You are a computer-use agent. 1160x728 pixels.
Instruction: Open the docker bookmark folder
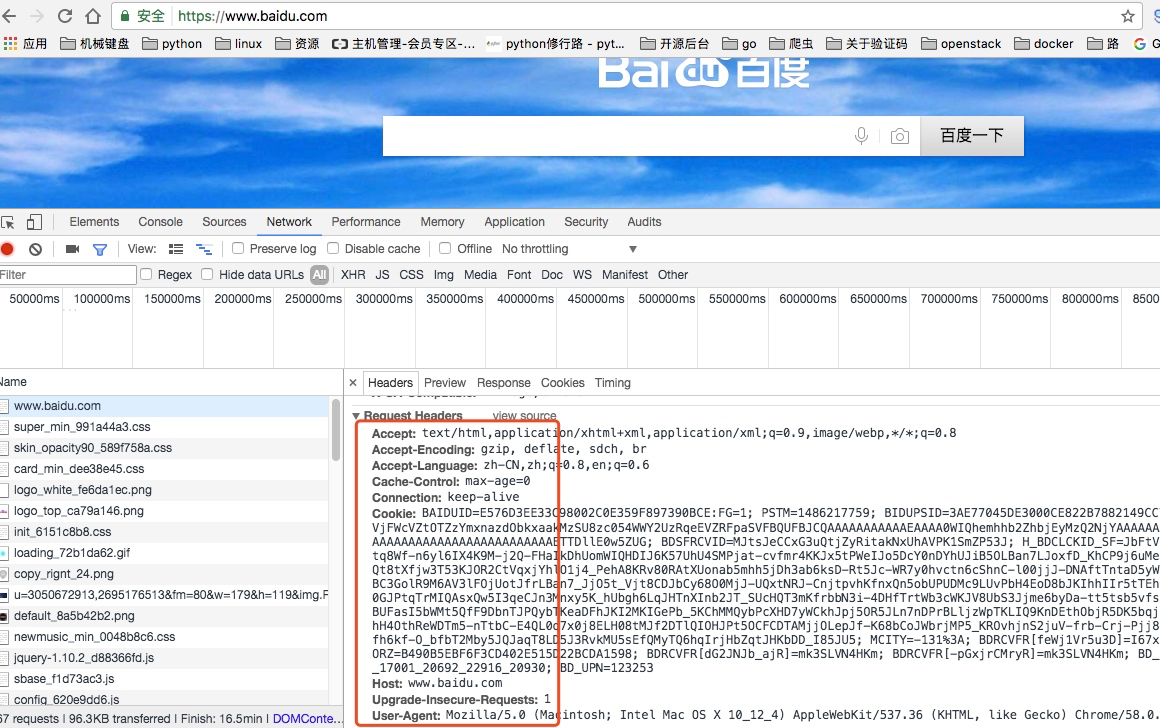click(1044, 44)
